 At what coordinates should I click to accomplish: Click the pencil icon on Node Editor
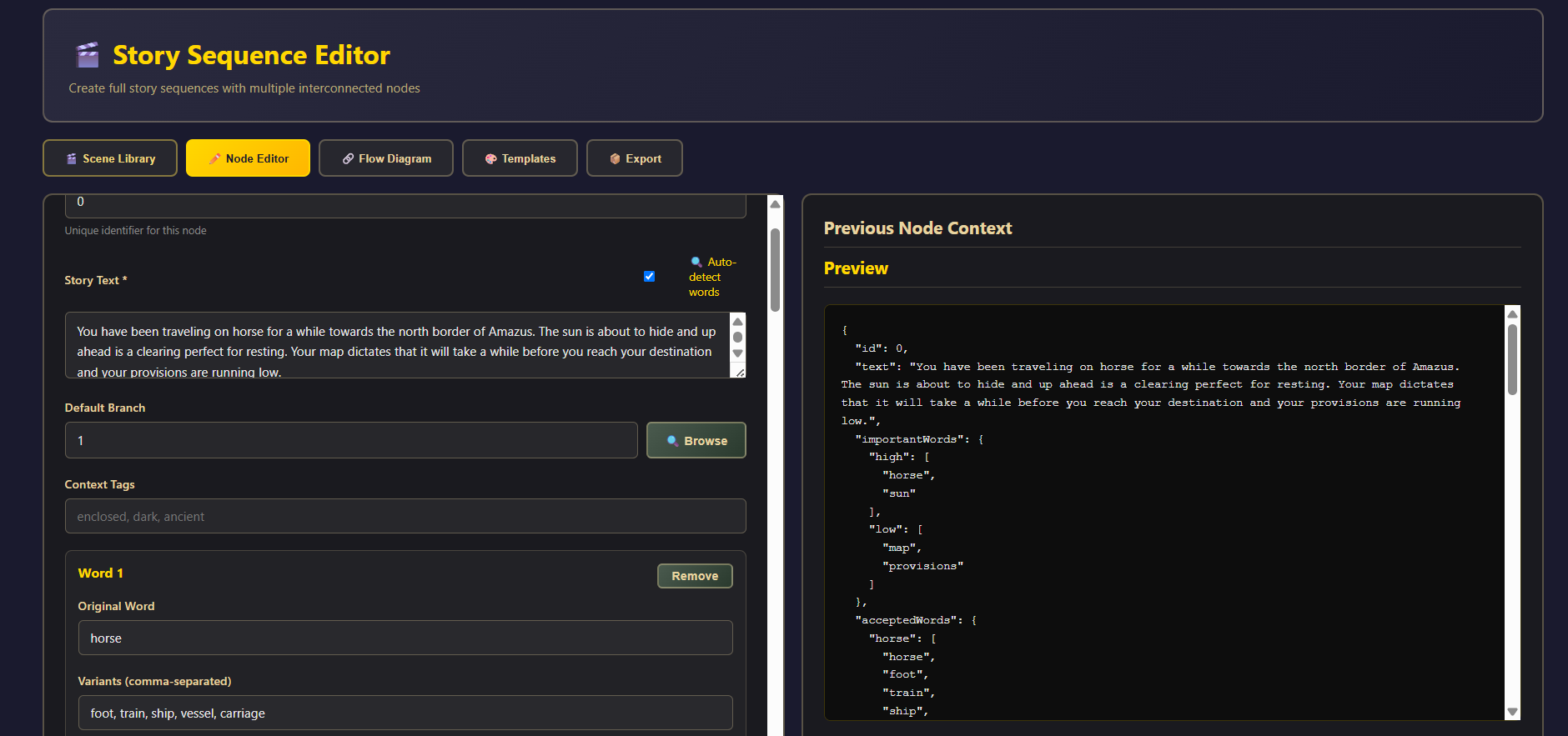click(214, 158)
